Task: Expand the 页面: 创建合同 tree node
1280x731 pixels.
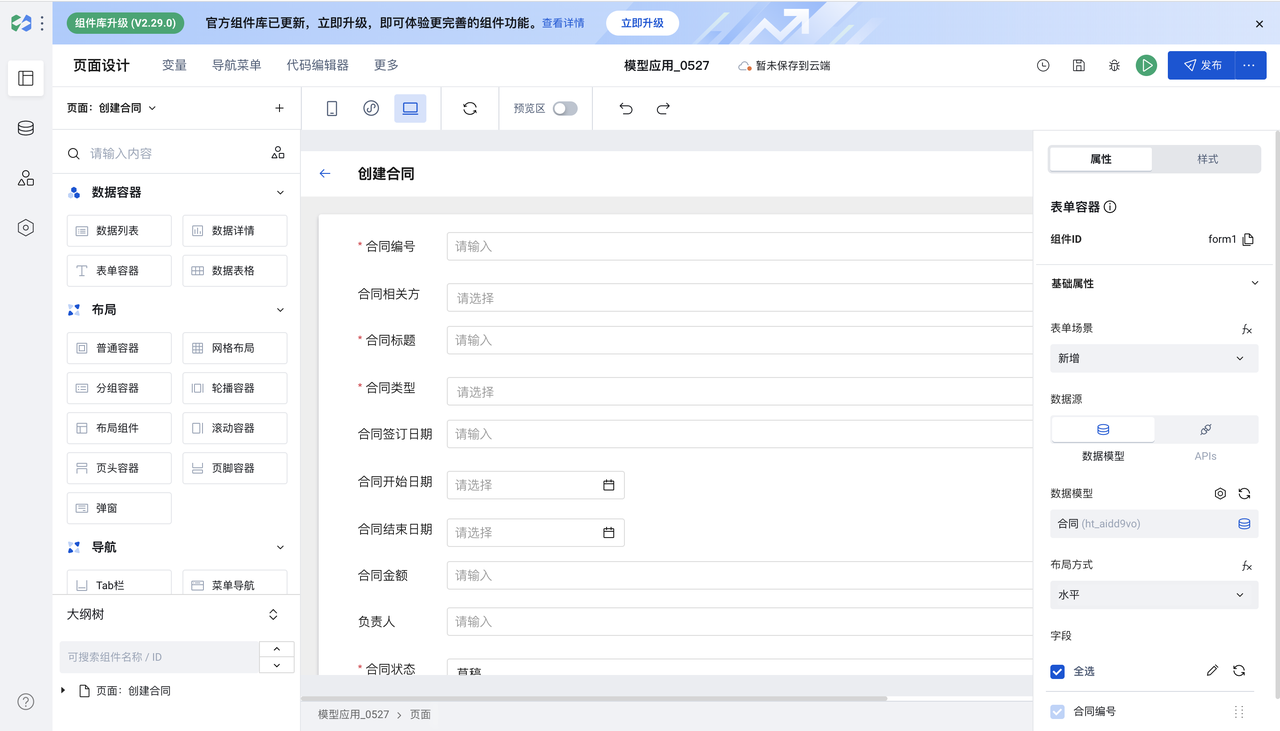Action: coord(63,691)
